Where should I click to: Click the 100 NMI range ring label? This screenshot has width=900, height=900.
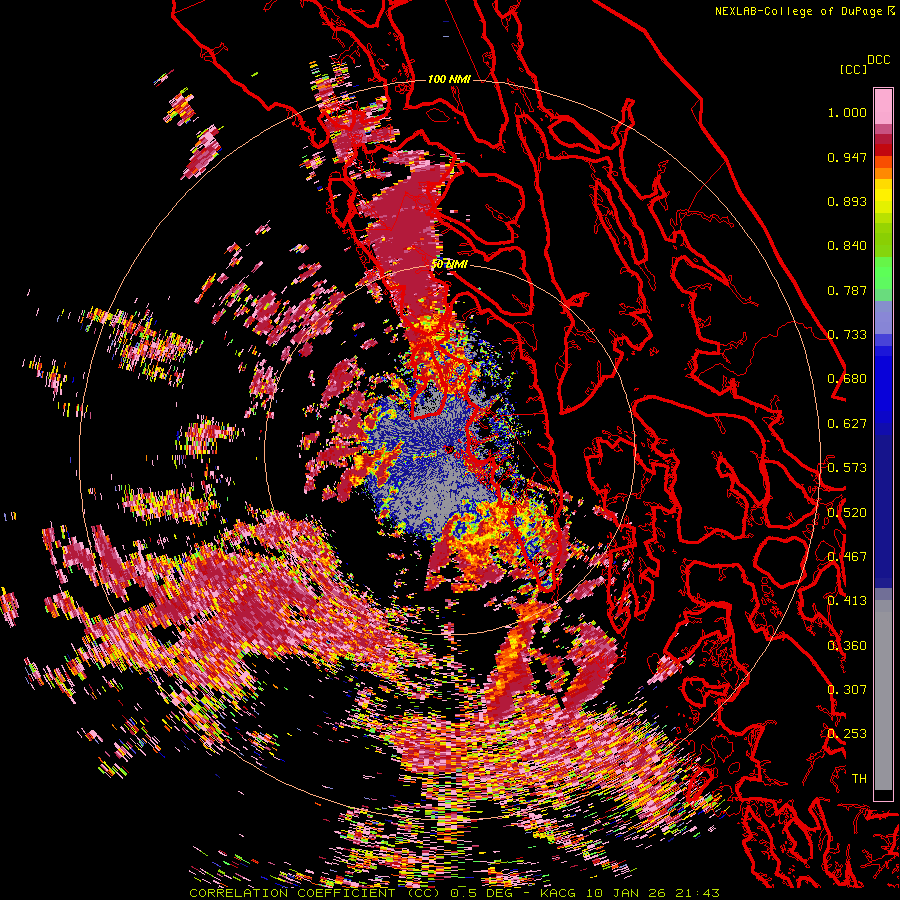click(x=449, y=79)
